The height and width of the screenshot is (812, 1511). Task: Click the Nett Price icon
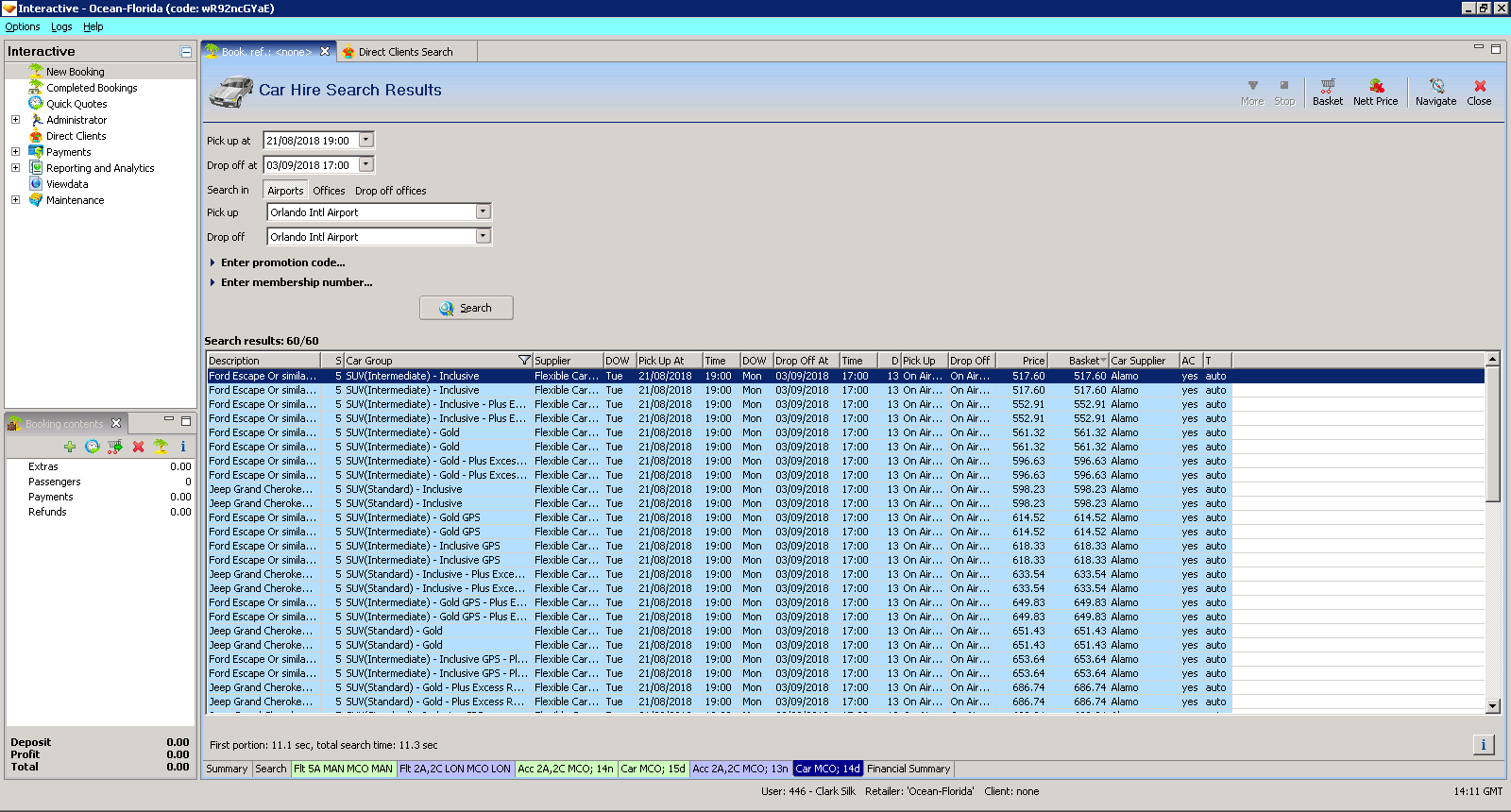[1375, 91]
